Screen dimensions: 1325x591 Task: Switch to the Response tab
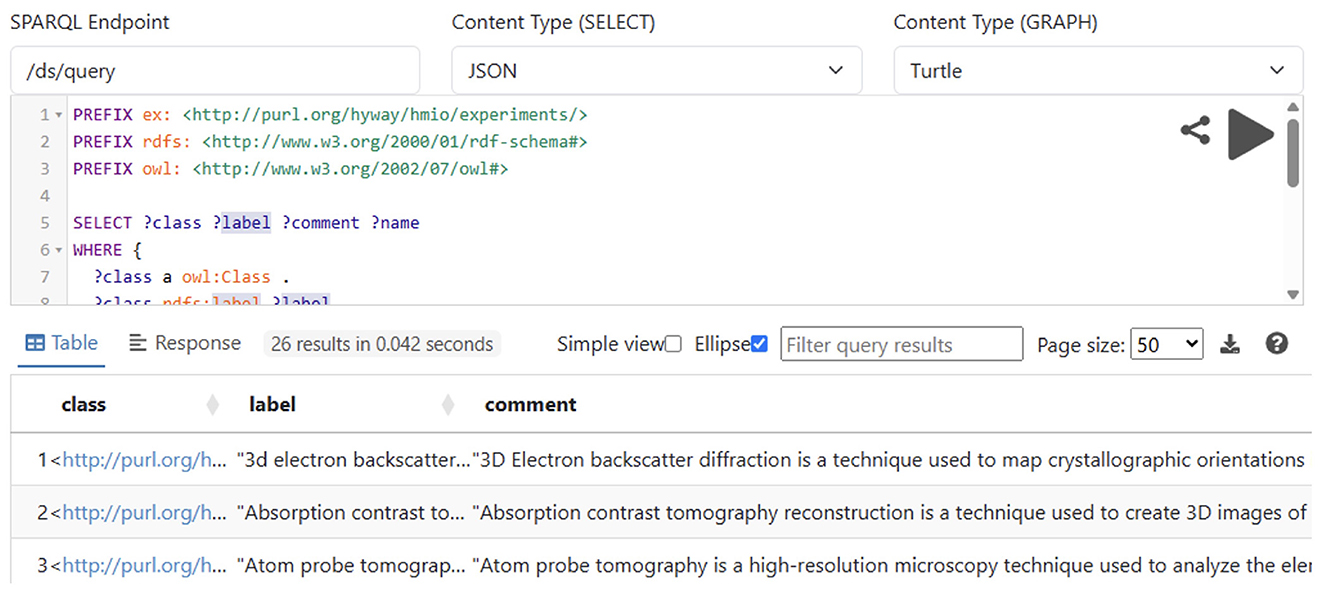[x=185, y=344]
